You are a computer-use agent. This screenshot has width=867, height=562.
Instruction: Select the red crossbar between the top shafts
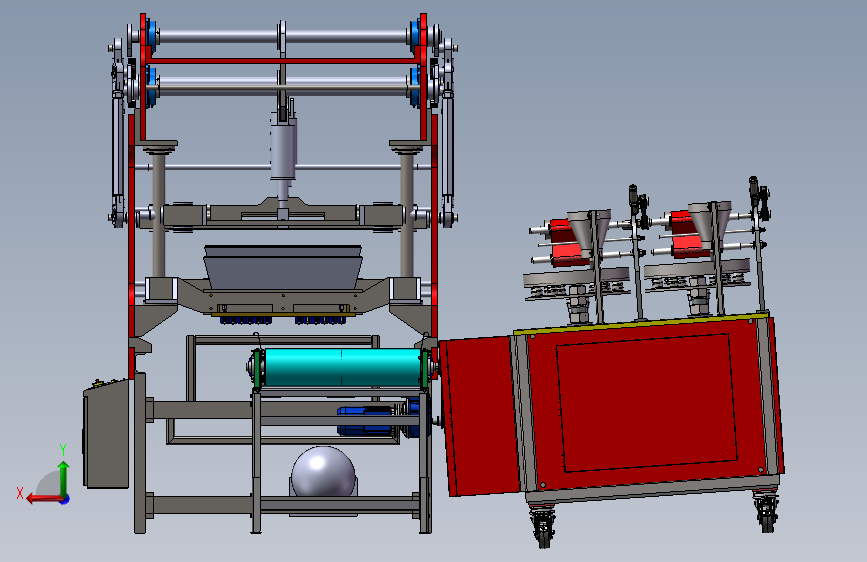pos(283,61)
